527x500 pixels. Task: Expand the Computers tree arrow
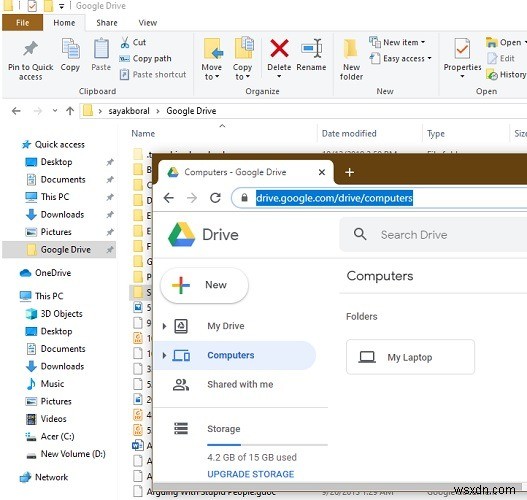click(x=164, y=355)
